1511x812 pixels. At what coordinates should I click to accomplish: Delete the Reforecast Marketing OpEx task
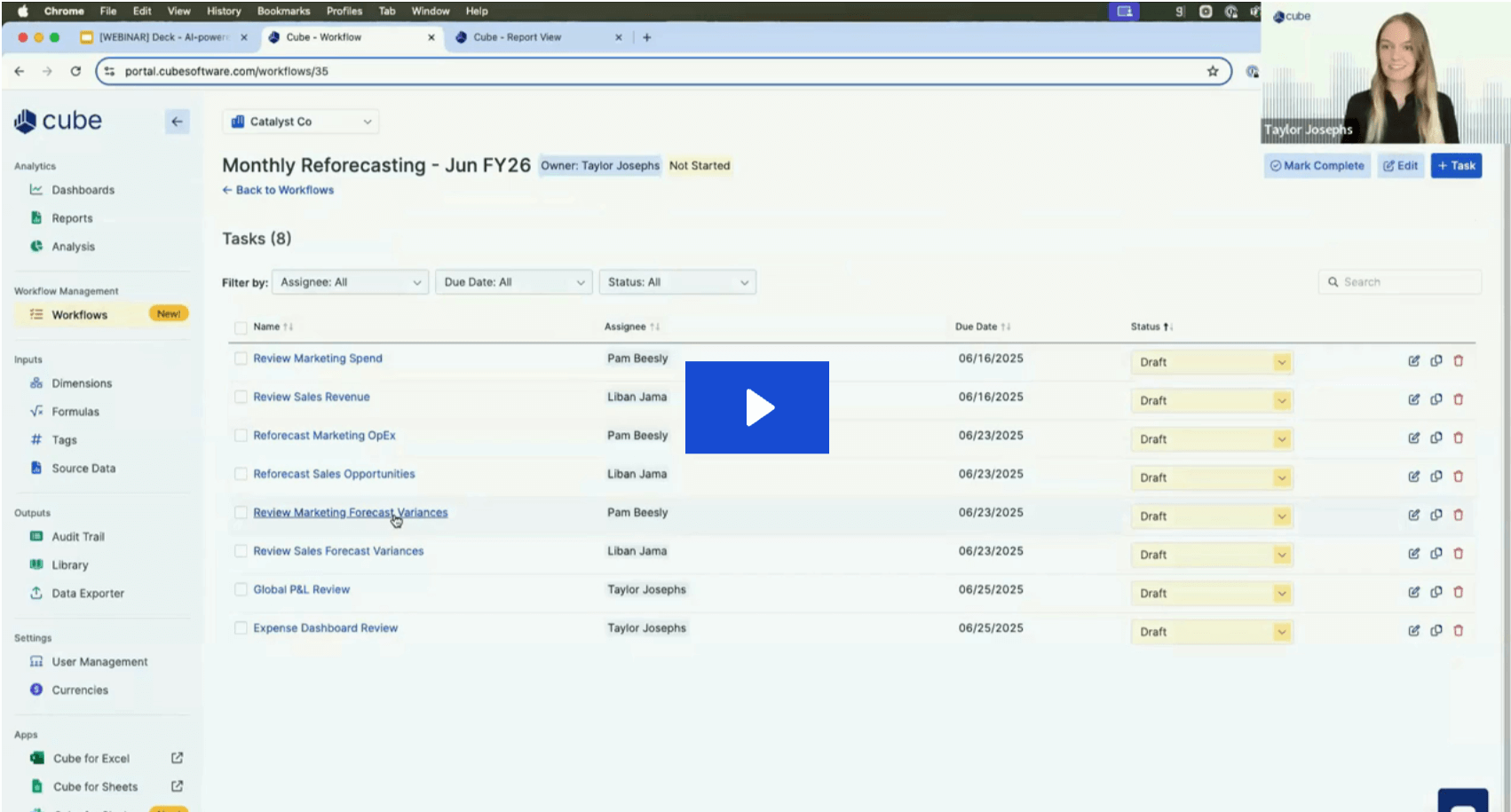(1458, 438)
